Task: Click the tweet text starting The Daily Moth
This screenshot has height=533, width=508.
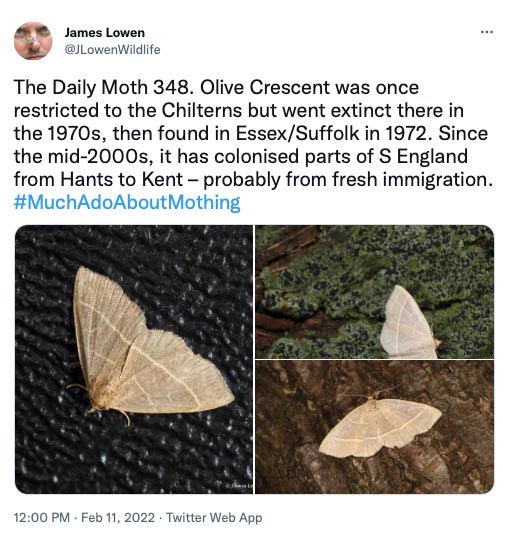Action: point(253,134)
